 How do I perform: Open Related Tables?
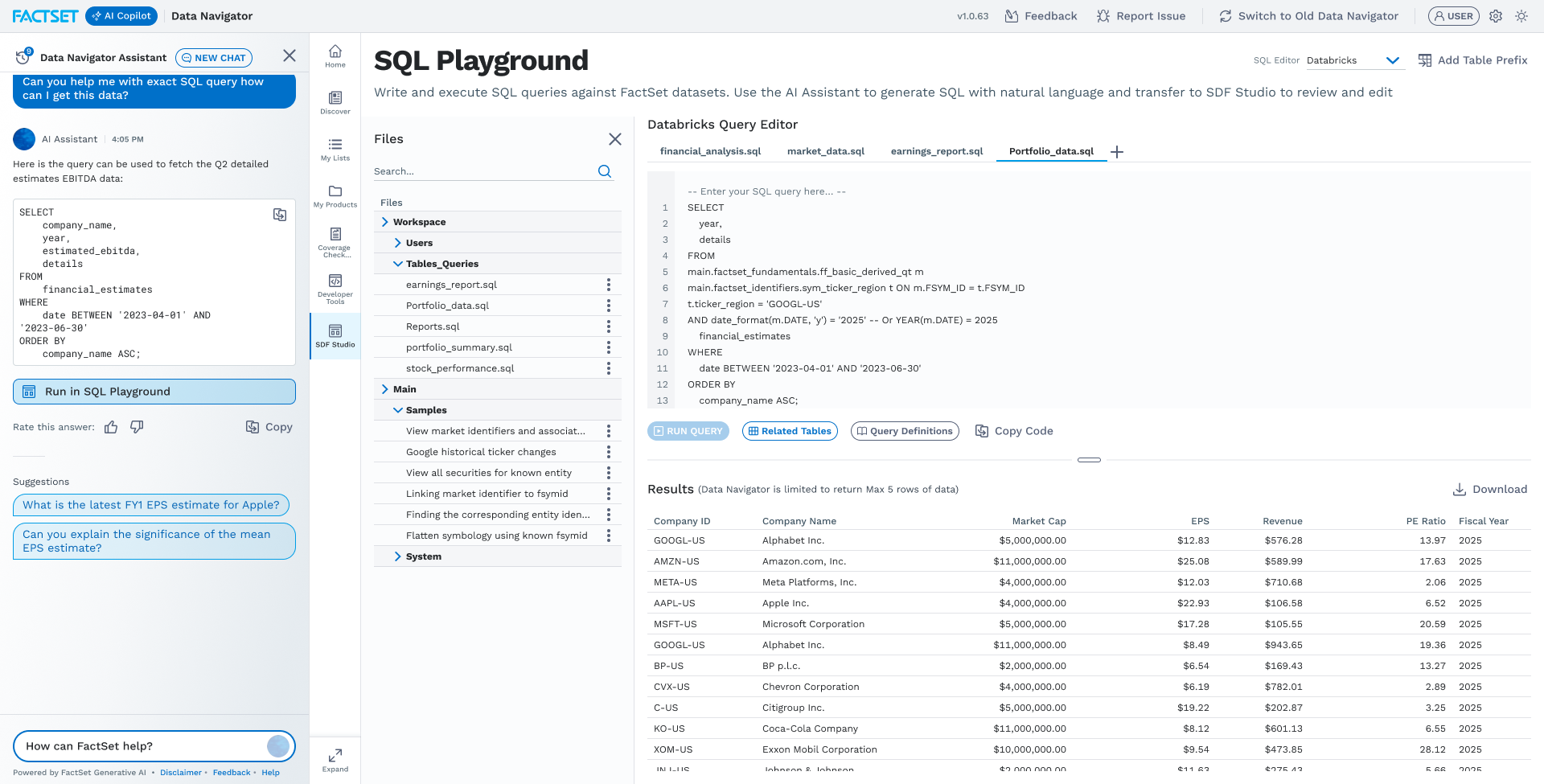(x=790, y=431)
